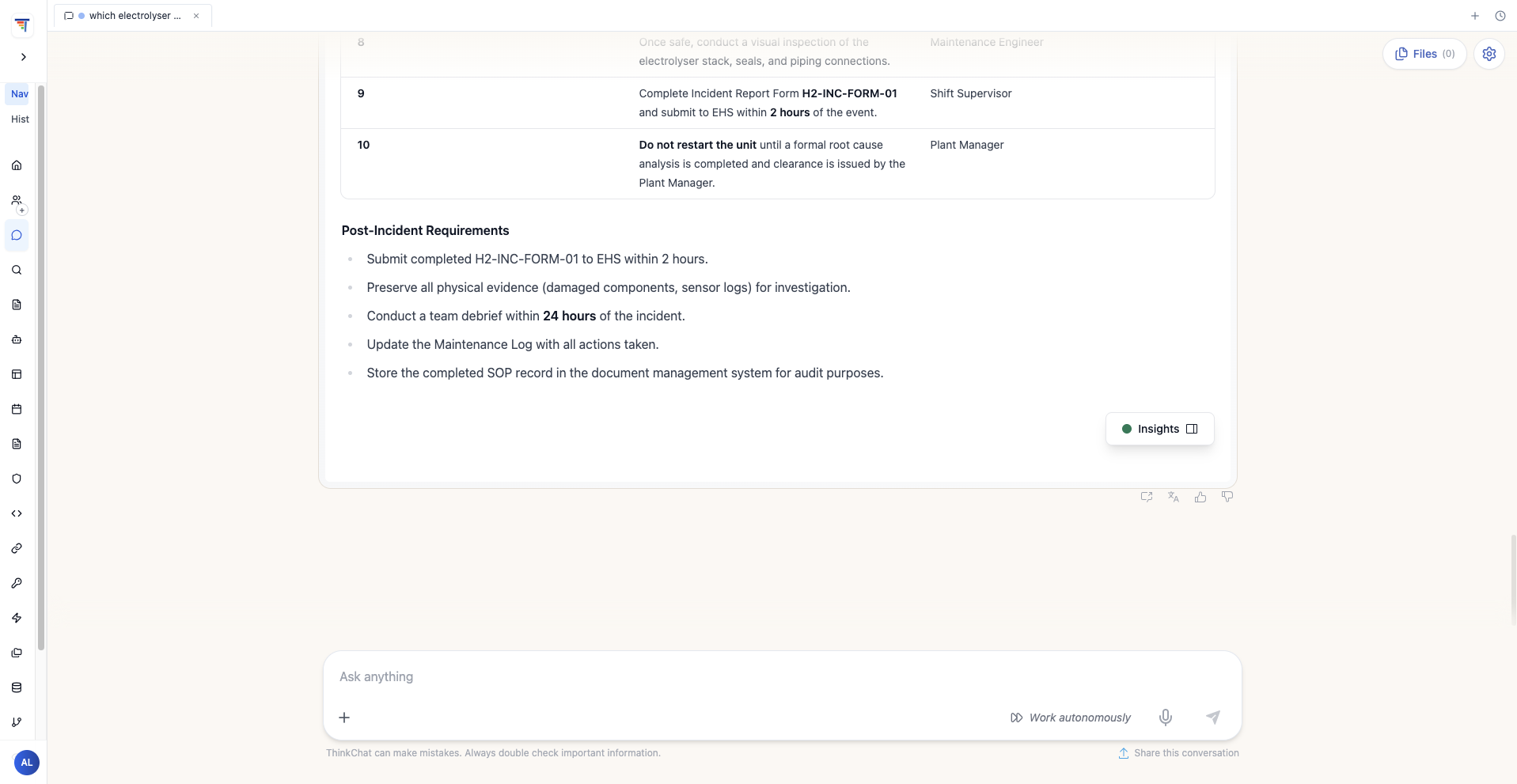Viewport: 1517px width, 784px height.
Task: Open the key icon in sidebar
Action: point(17,583)
